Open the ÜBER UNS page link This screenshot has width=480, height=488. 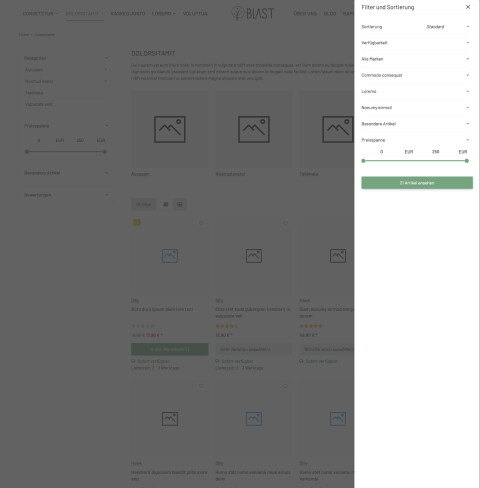pyautogui.click(x=305, y=14)
